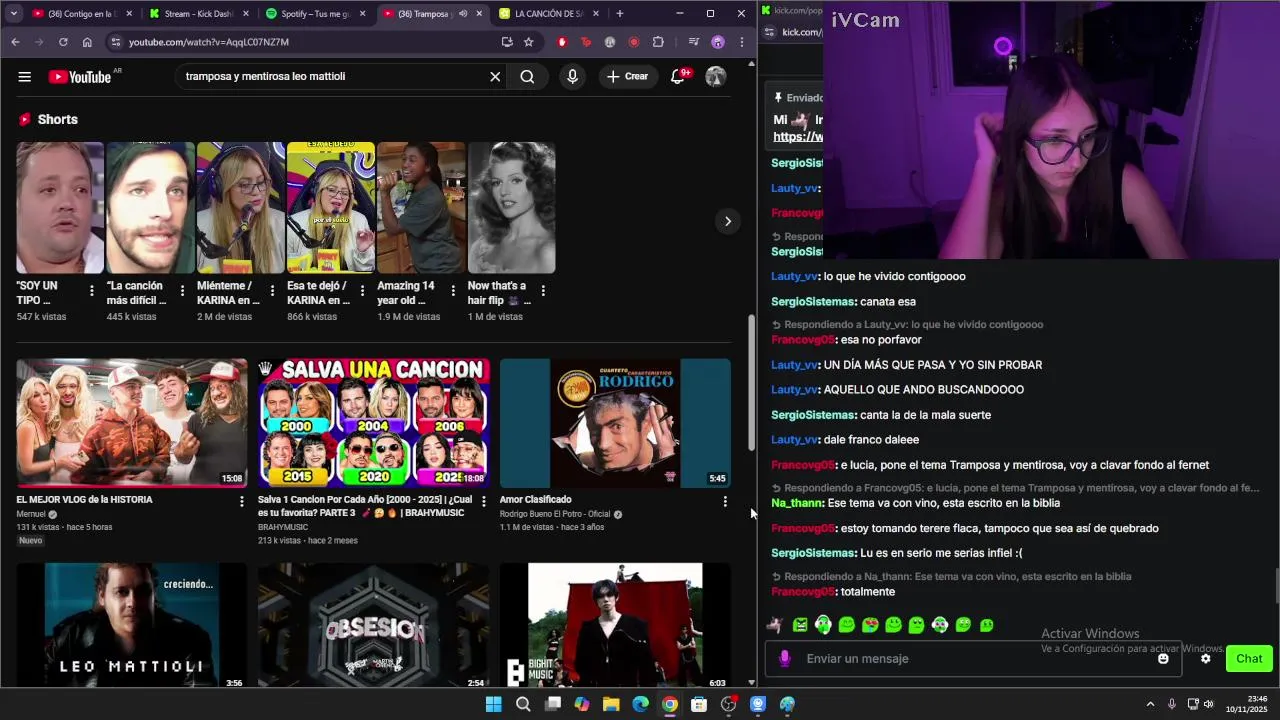Open options for "Now that's a hair flip" short

click(x=543, y=291)
